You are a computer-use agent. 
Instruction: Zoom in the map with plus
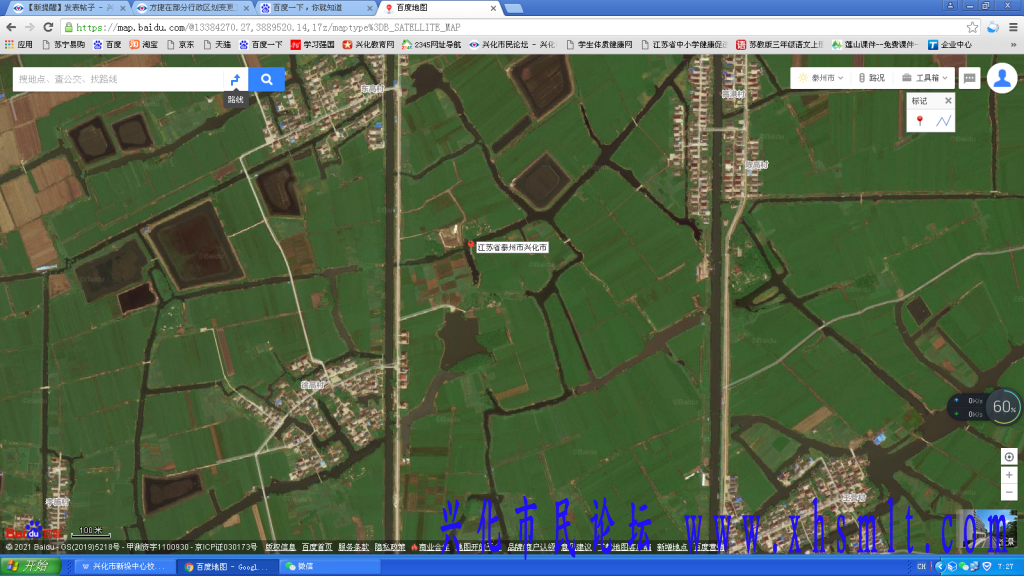click(x=1009, y=475)
